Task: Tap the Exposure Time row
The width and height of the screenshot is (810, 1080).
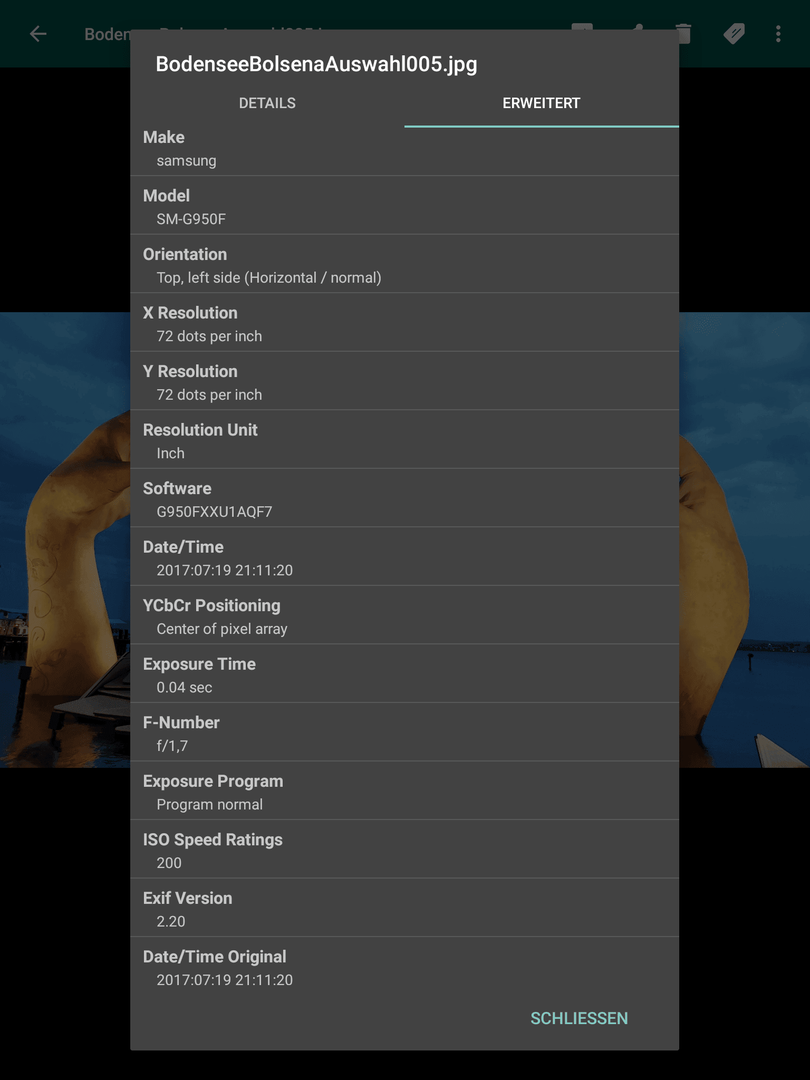Action: coord(404,676)
